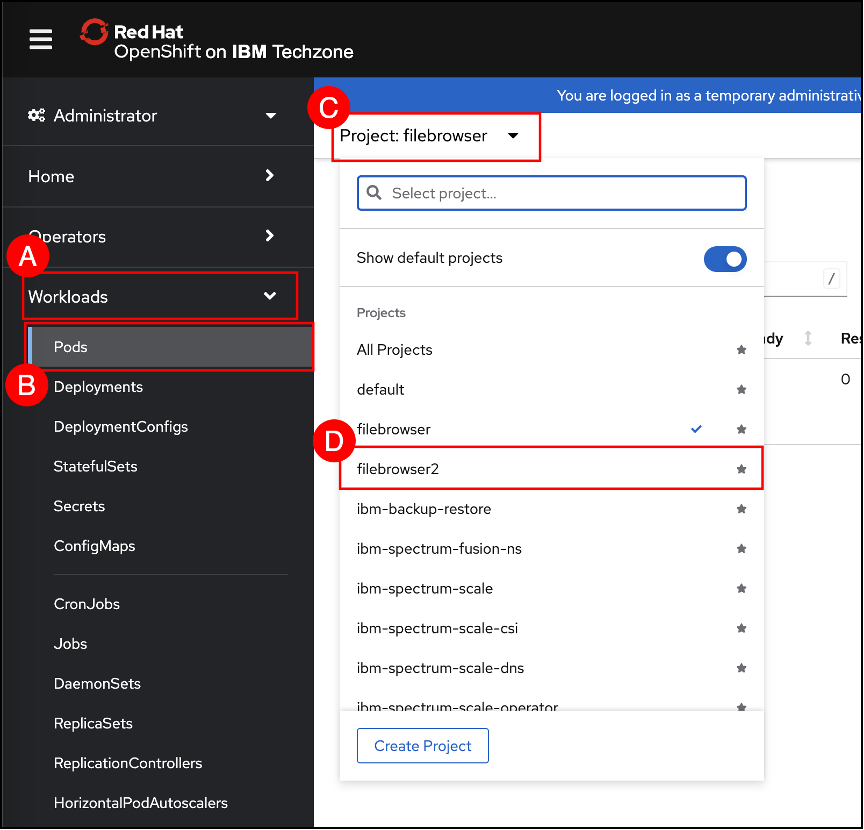This screenshot has width=864, height=830.
Task: Open the hamburger navigation menu
Action: point(40,39)
